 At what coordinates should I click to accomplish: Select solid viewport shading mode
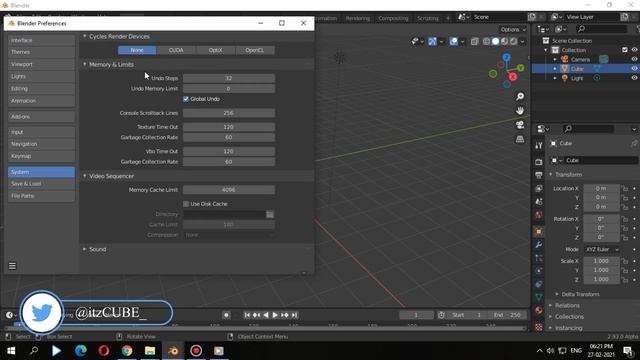click(496, 41)
